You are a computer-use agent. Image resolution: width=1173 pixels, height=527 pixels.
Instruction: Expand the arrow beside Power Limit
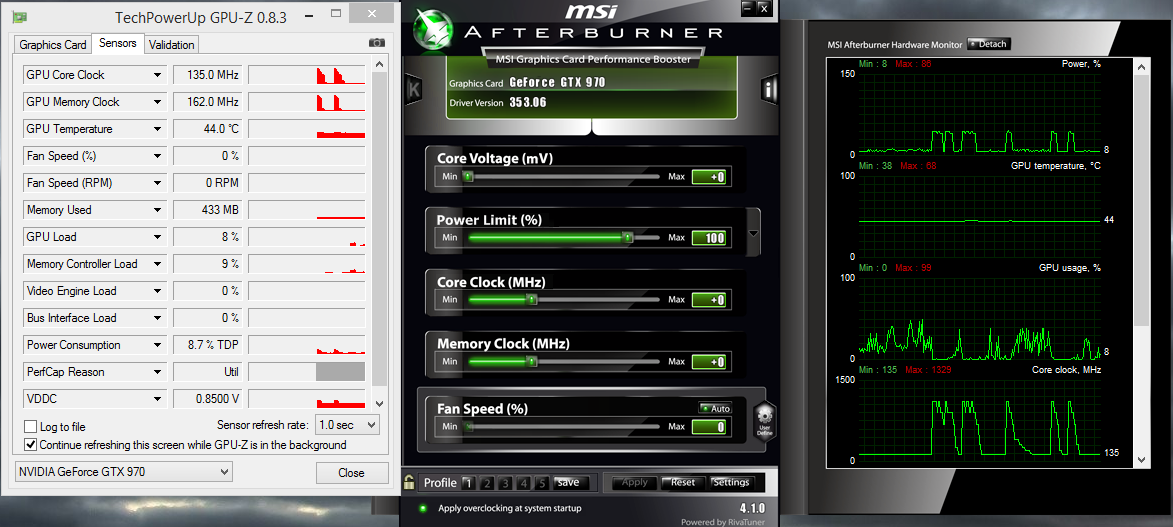(x=753, y=233)
